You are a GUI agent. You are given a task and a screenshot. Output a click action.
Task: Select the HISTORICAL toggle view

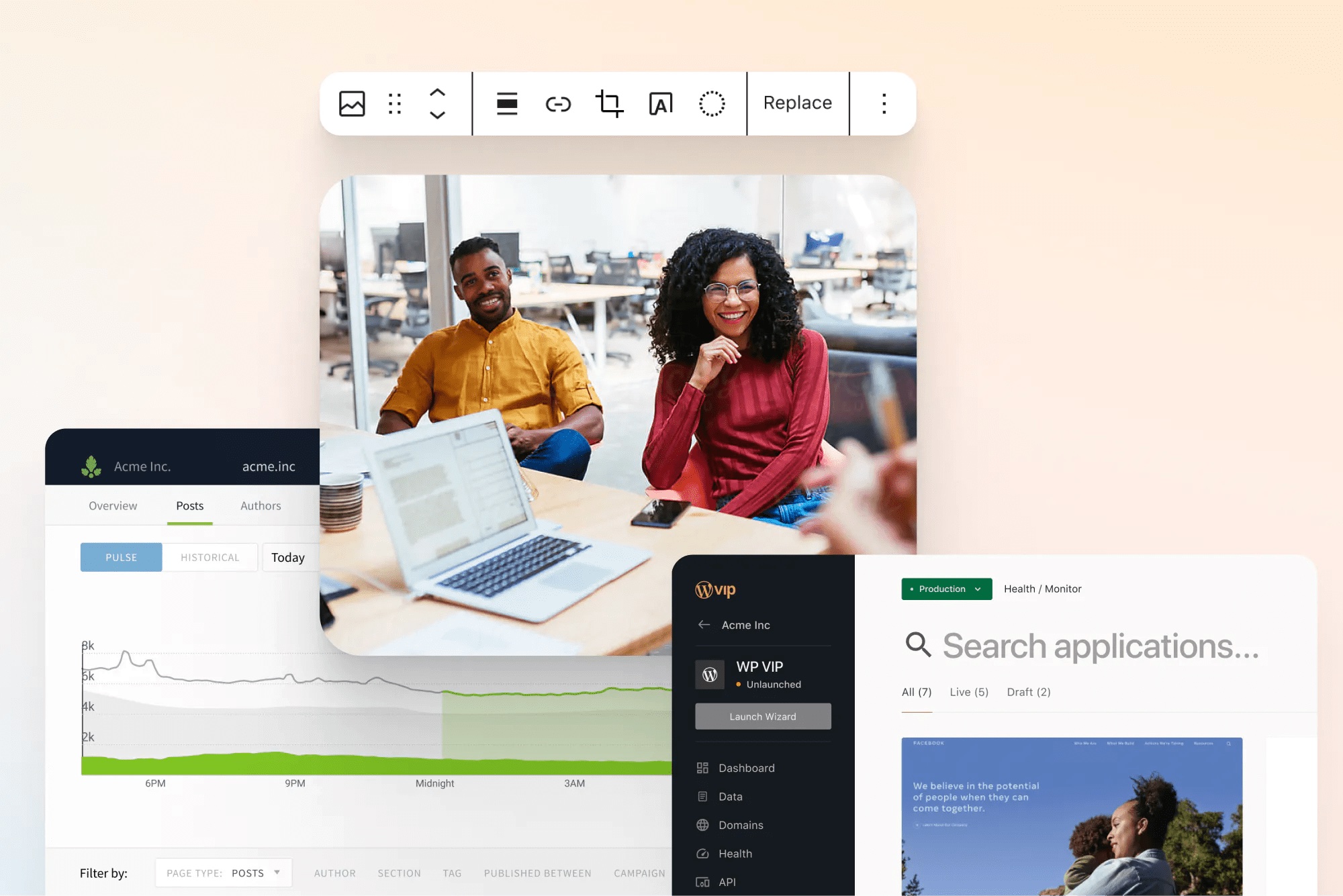[x=209, y=557]
